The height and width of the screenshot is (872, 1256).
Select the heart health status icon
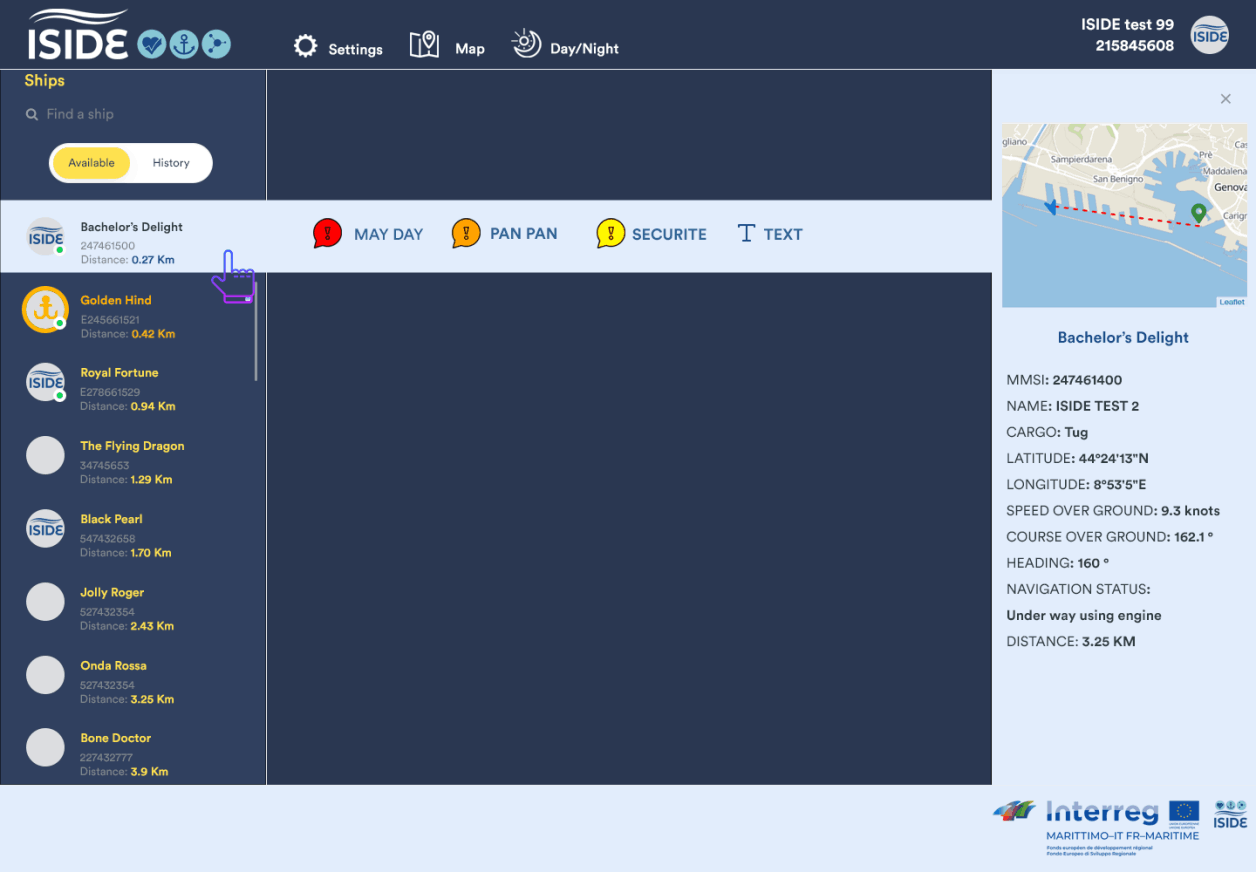tap(151, 44)
